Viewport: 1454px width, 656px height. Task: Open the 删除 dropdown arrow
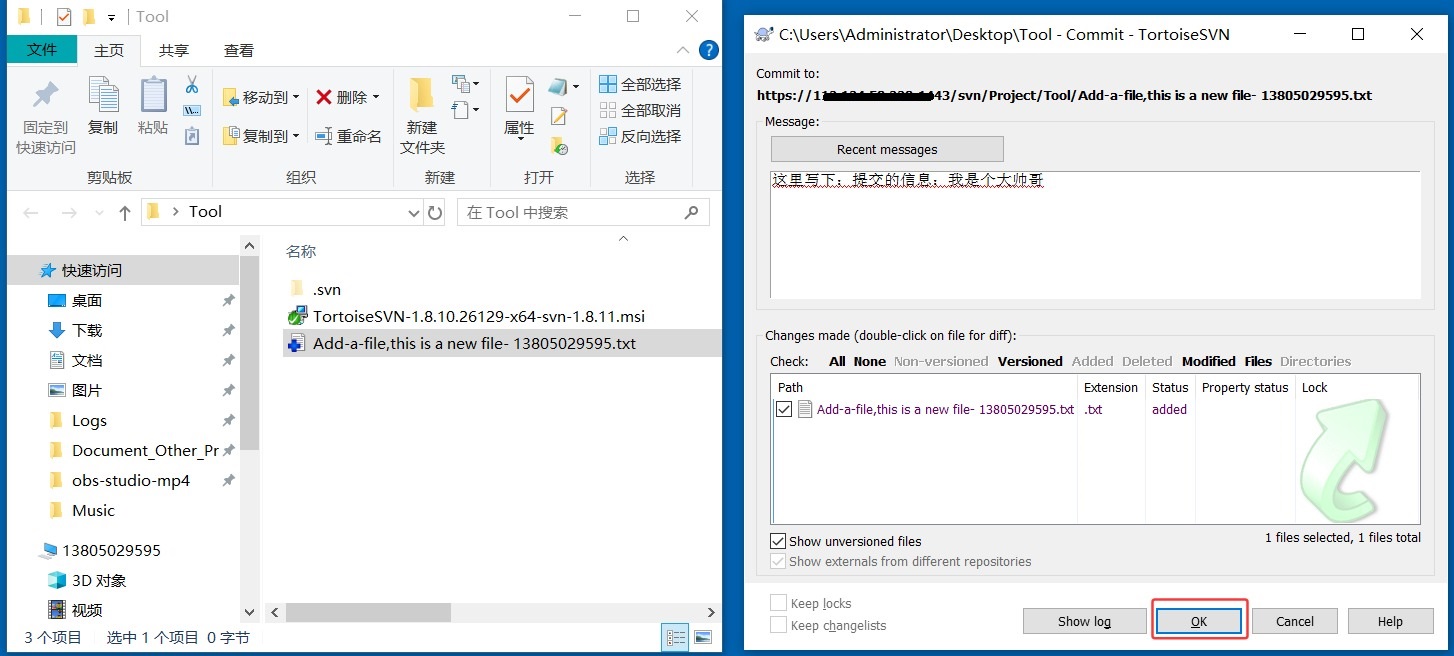(x=376, y=97)
